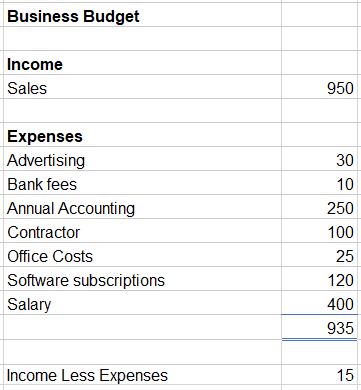Click the Bank fees label cell
The height and width of the screenshot is (390, 361).
(x=142, y=183)
